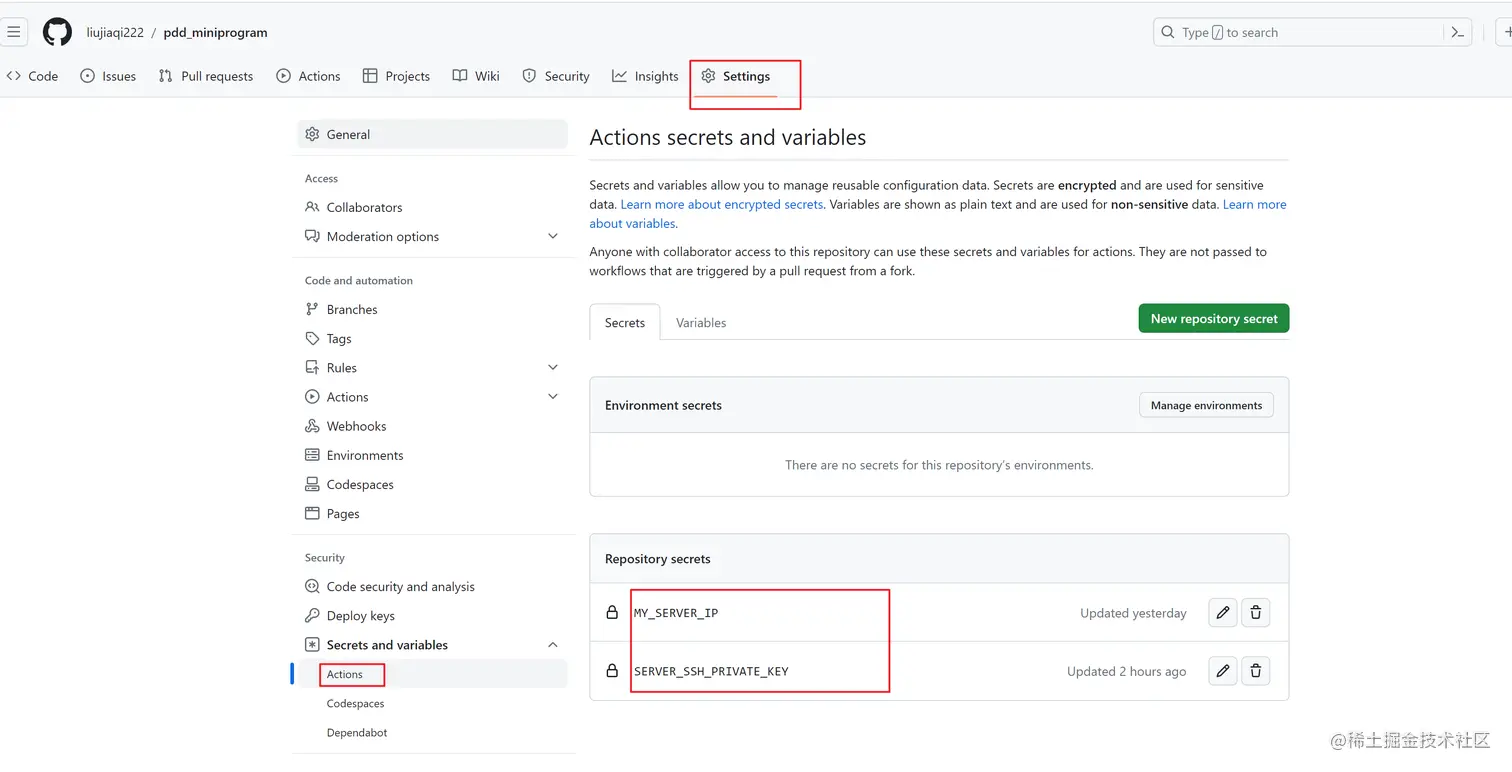Expand the sidebar Actions section chevron
The image size is (1512, 772).
click(x=553, y=397)
